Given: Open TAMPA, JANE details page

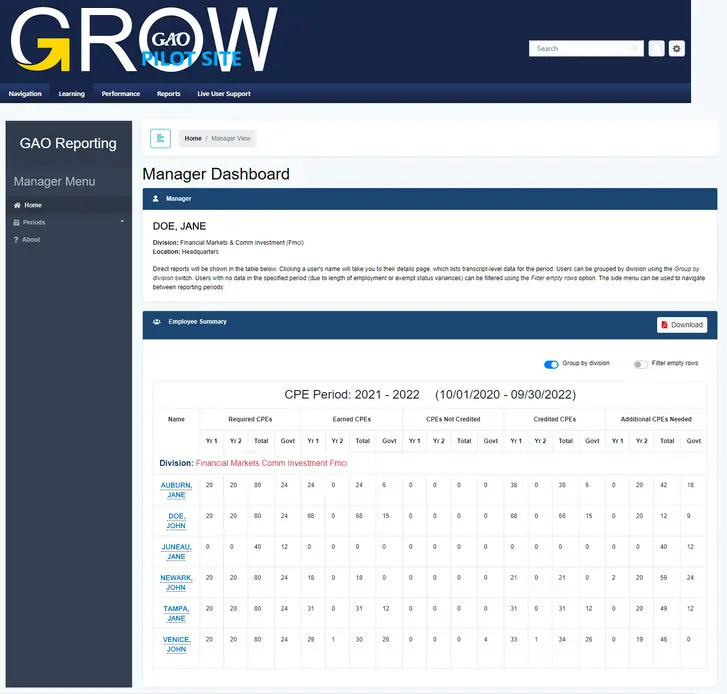Looking at the screenshot, I should tap(176, 613).
